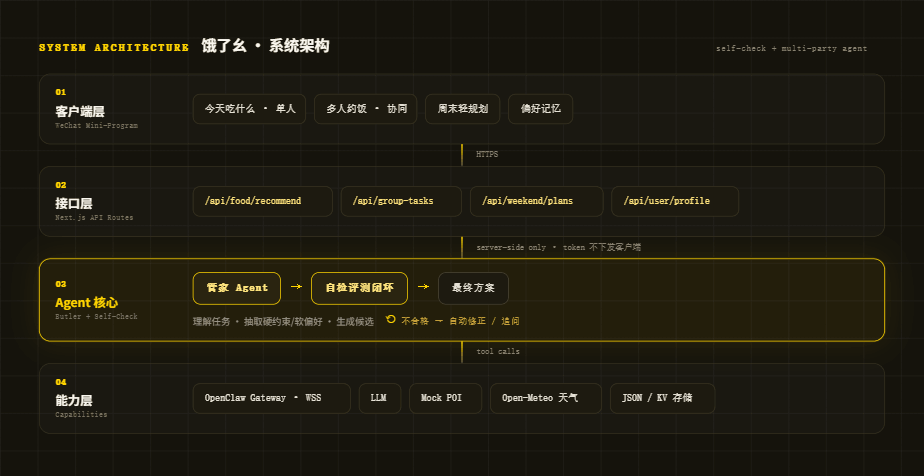
Task: Click the Open-Meteo 天气 chip
Action: click(546, 398)
